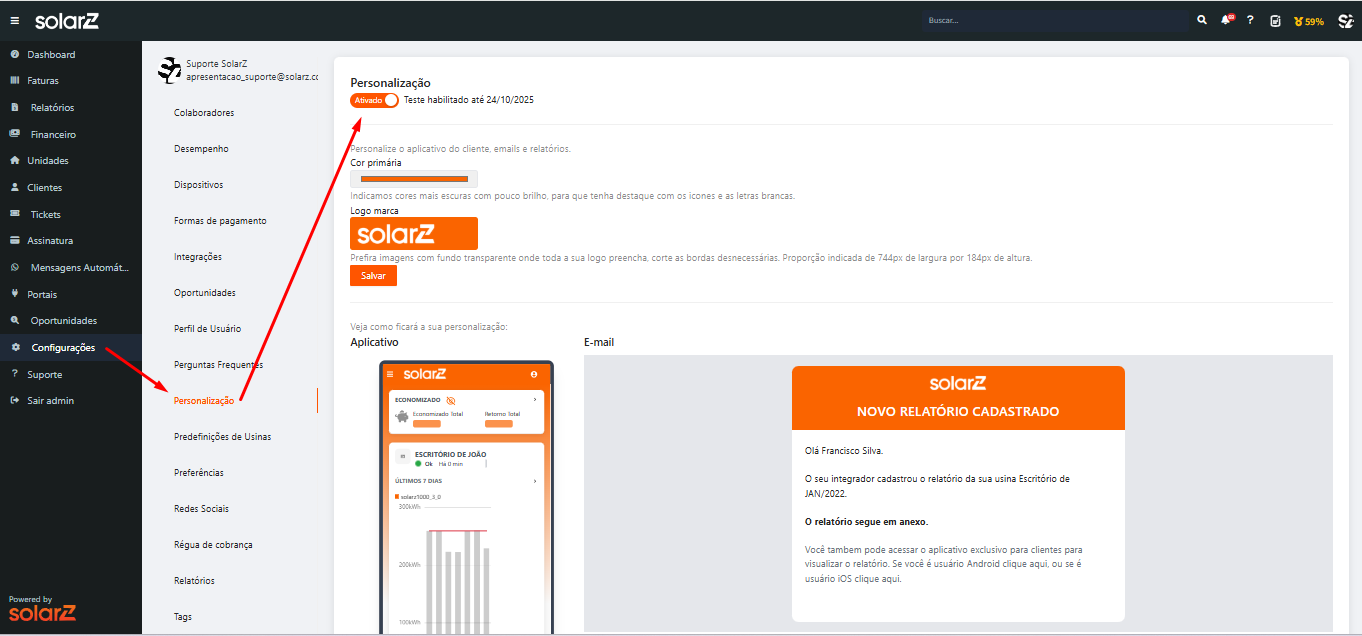Open the hamburger menu in app preview
The width and height of the screenshot is (1362, 636).
tap(390, 374)
